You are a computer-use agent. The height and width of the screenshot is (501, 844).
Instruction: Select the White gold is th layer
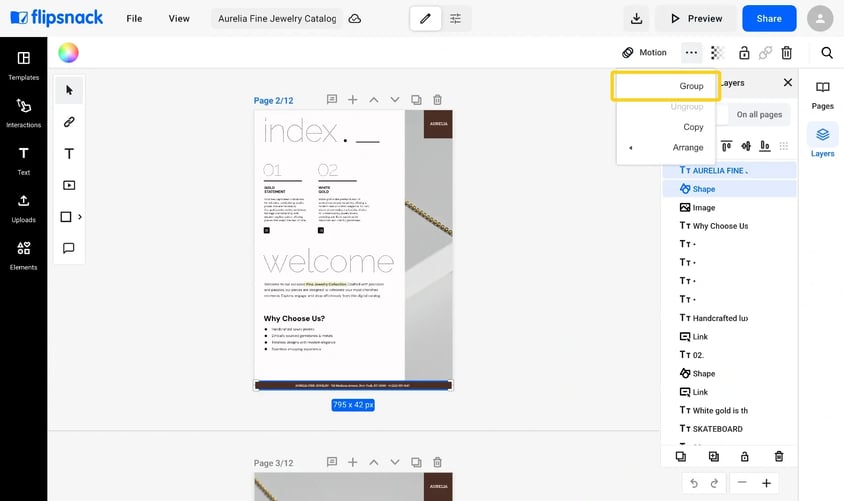point(729,411)
